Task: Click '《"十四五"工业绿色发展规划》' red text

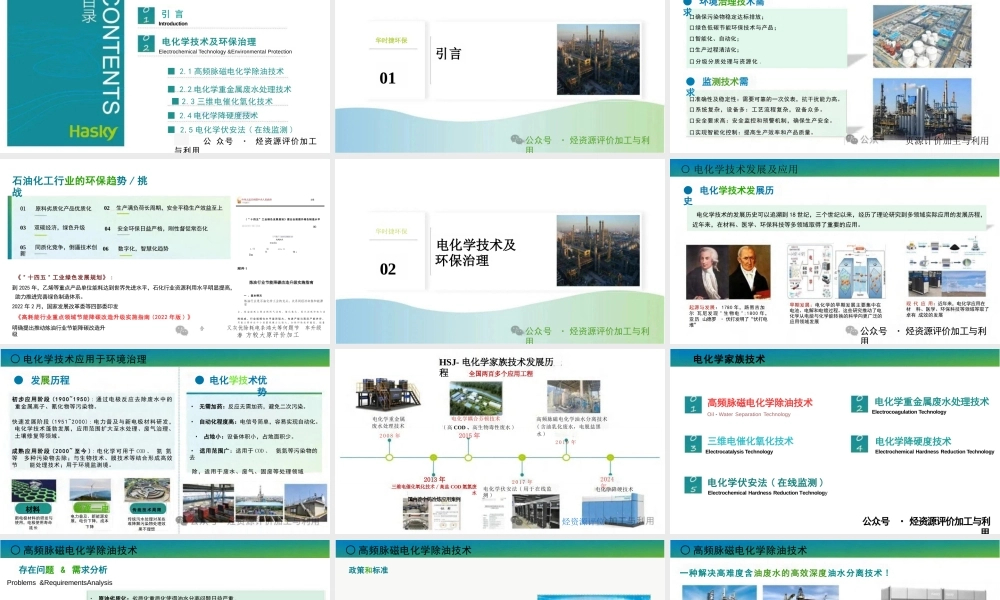Action: pos(66,277)
